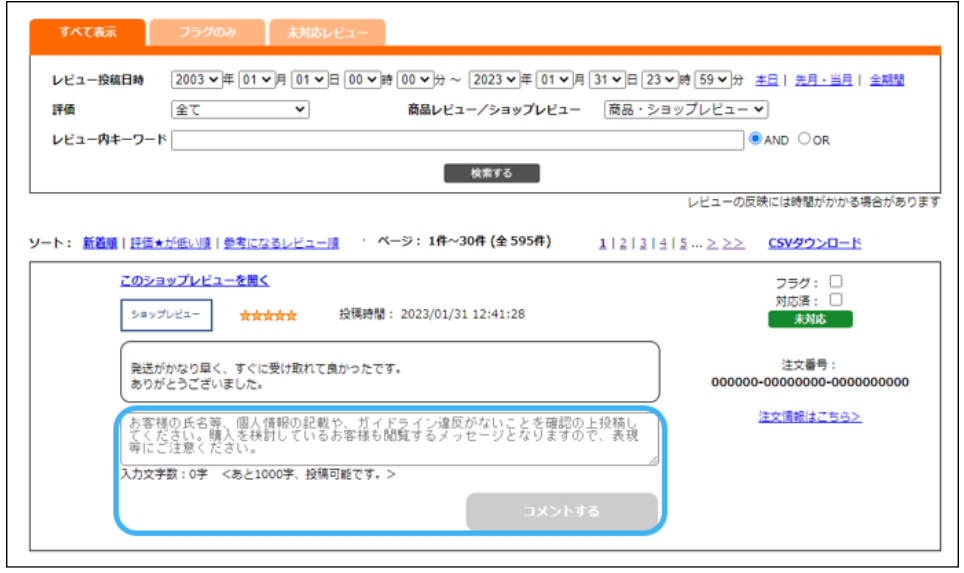Open the end day dropdown showing 31

coord(607,80)
